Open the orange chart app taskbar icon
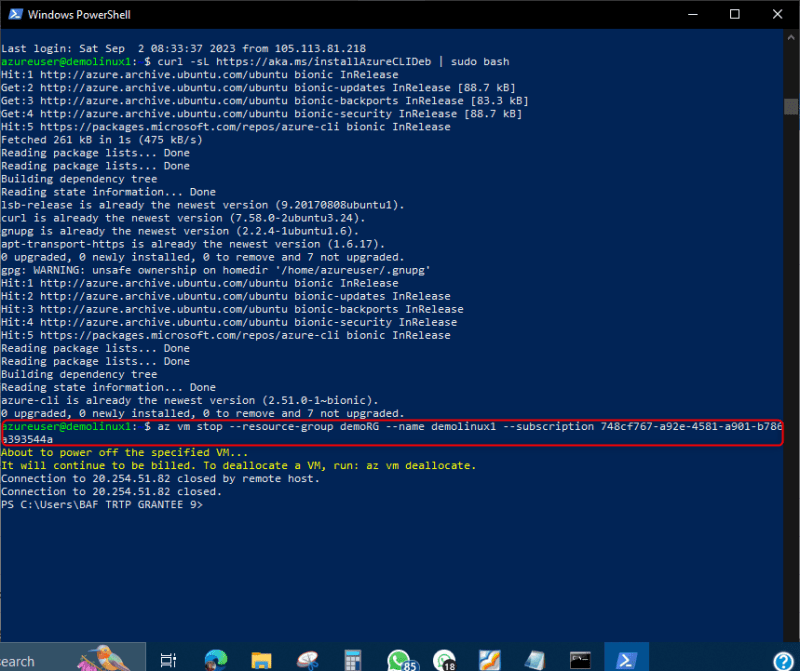The image size is (800, 671). tap(489, 660)
